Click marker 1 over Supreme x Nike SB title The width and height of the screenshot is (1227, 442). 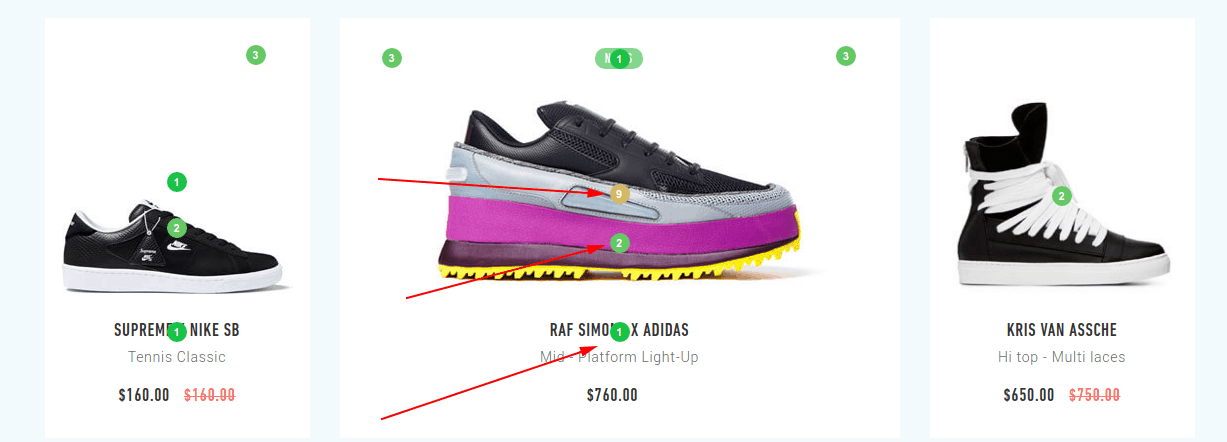point(177,332)
